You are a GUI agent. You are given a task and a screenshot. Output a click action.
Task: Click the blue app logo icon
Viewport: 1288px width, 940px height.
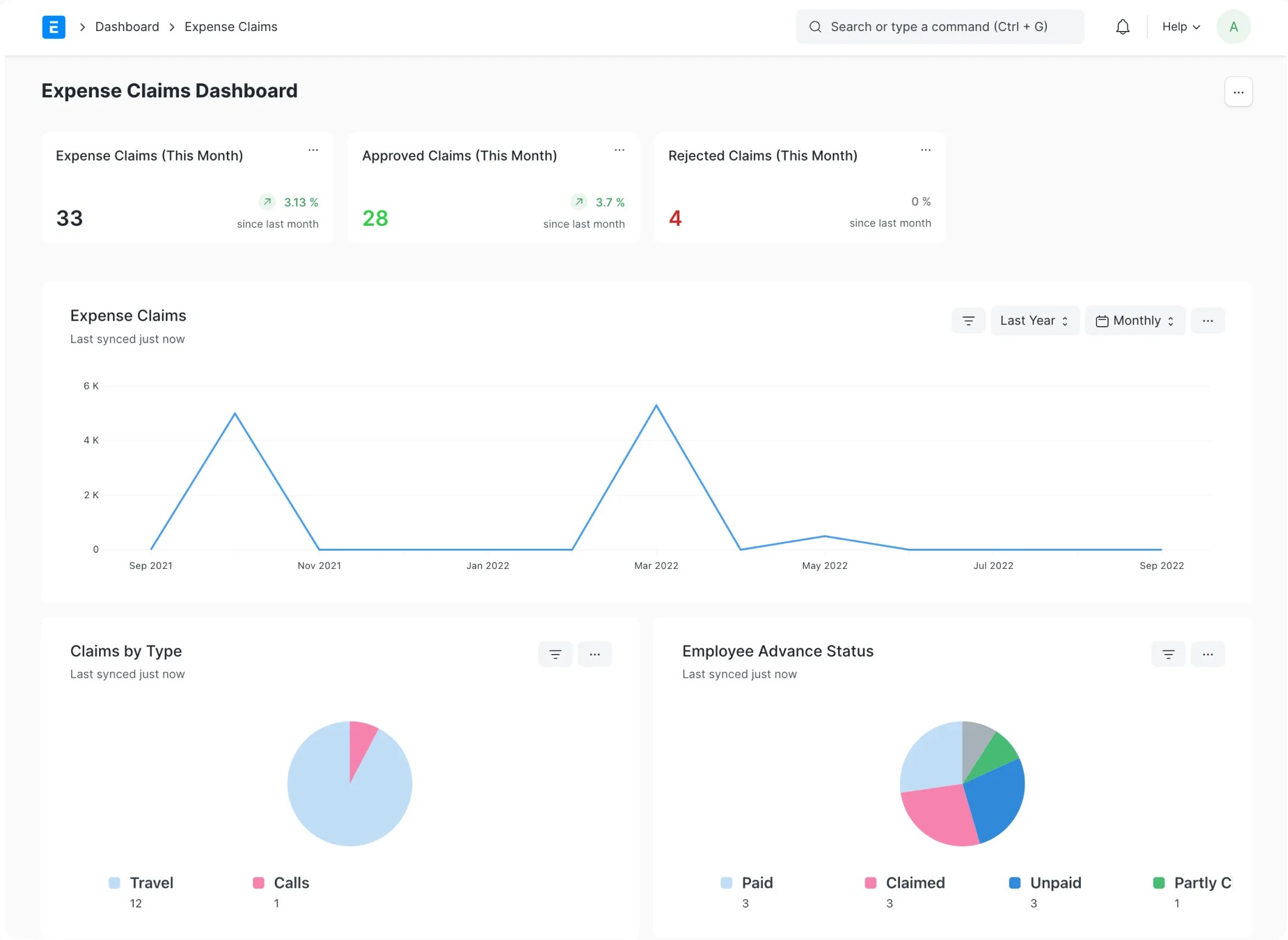[x=54, y=27]
